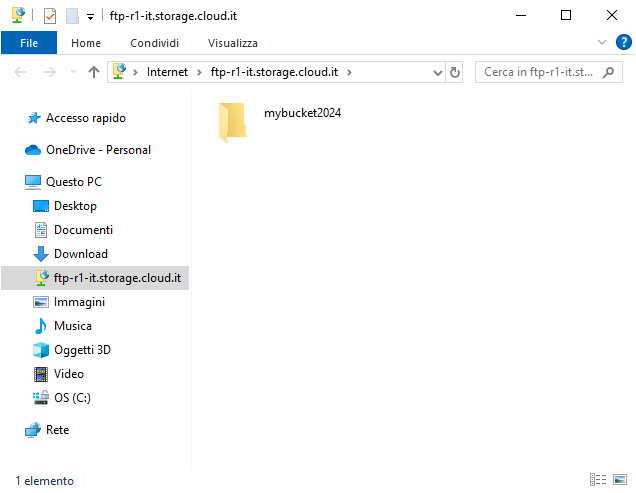Click the Accesso rapido star icon
The image size is (636, 493).
(x=34, y=118)
